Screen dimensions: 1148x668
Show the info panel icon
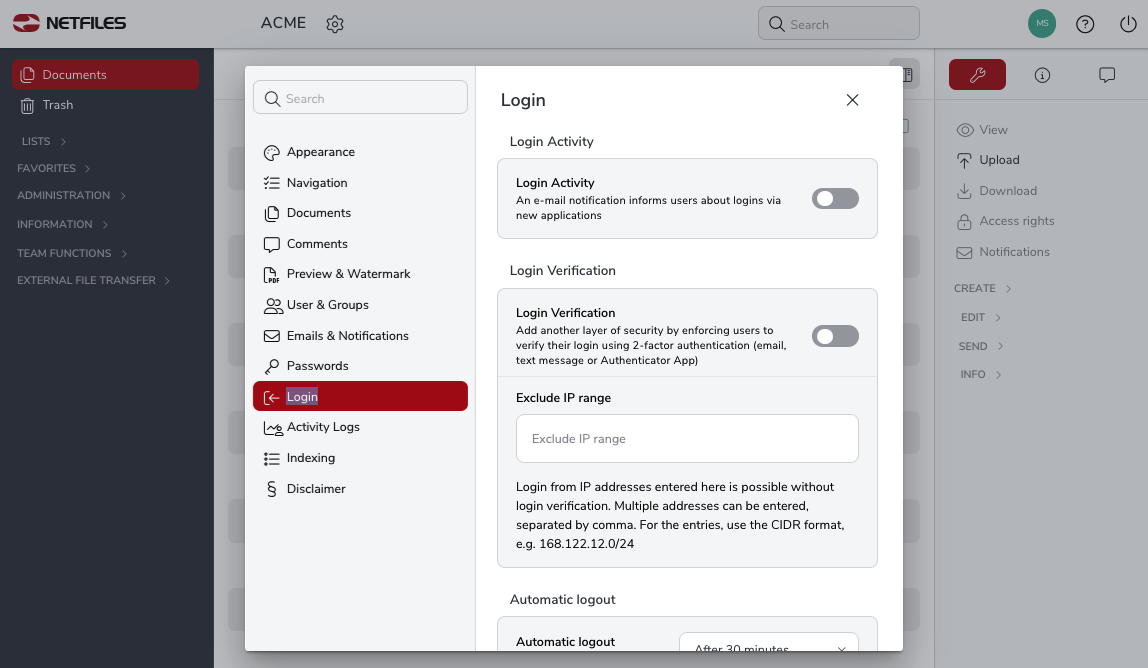coord(1042,75)
